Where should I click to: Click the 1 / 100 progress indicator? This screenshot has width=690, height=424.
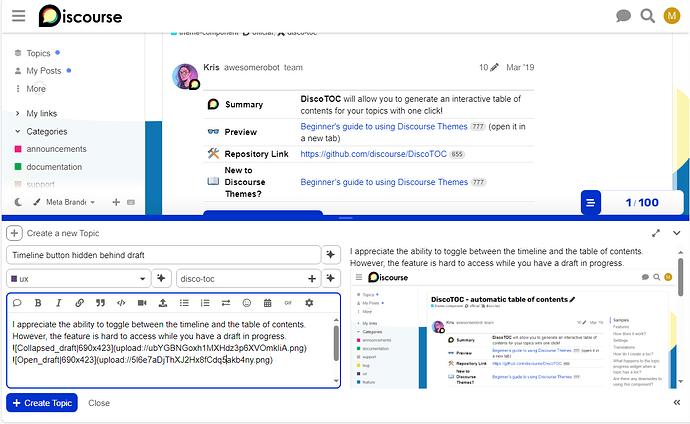[x=642, y=203]
